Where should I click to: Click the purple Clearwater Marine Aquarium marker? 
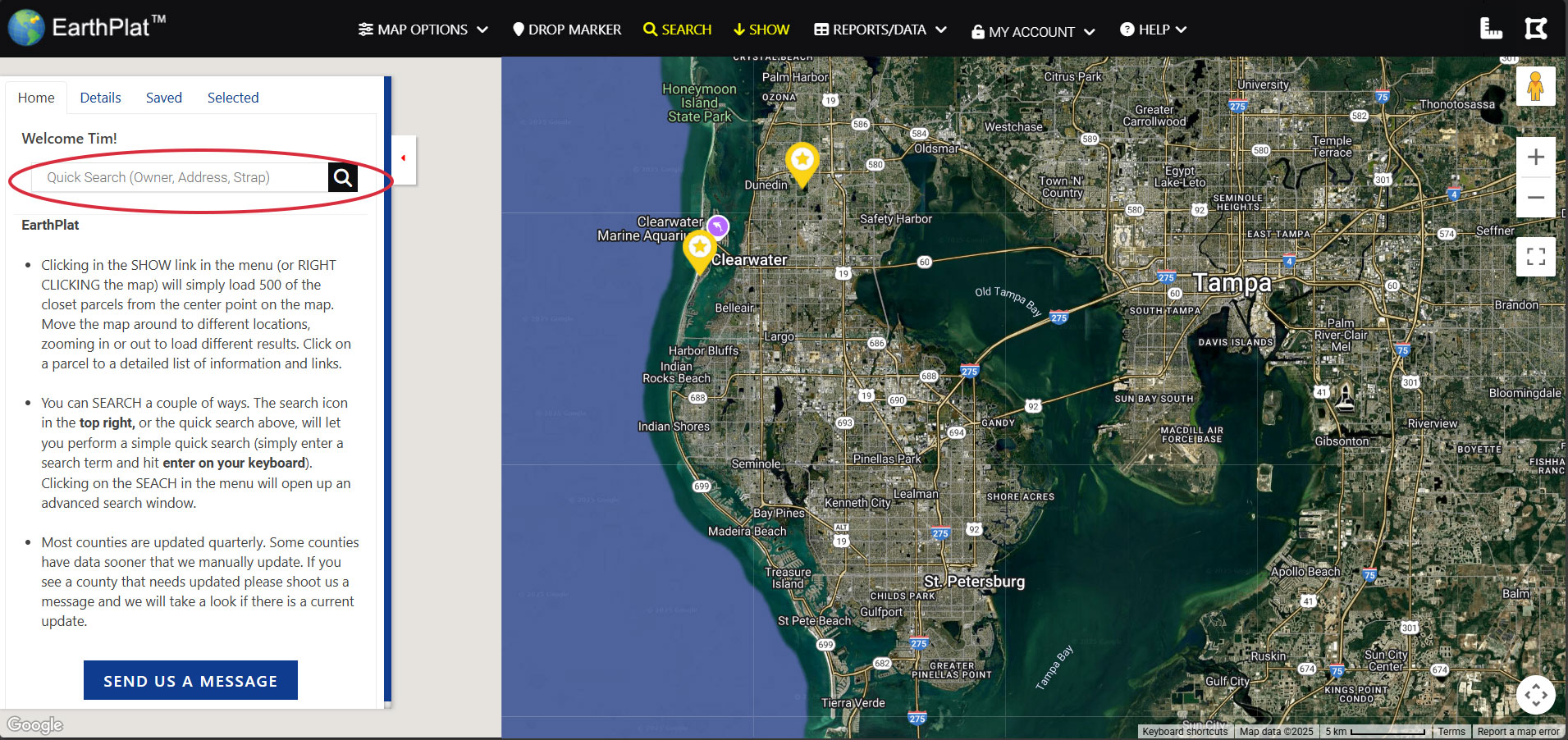[718, 226]
